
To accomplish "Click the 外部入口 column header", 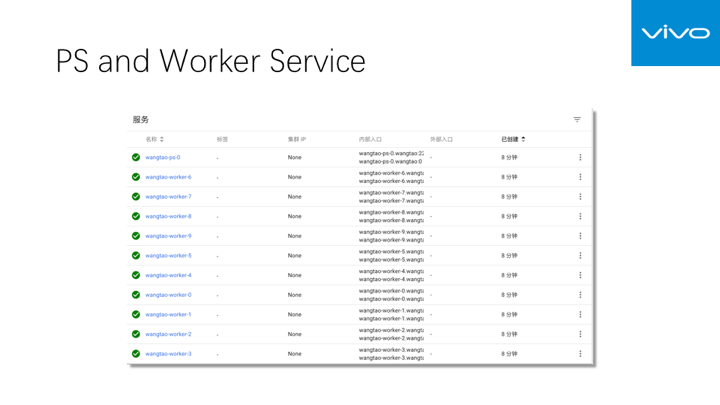I will click(441, 139).
